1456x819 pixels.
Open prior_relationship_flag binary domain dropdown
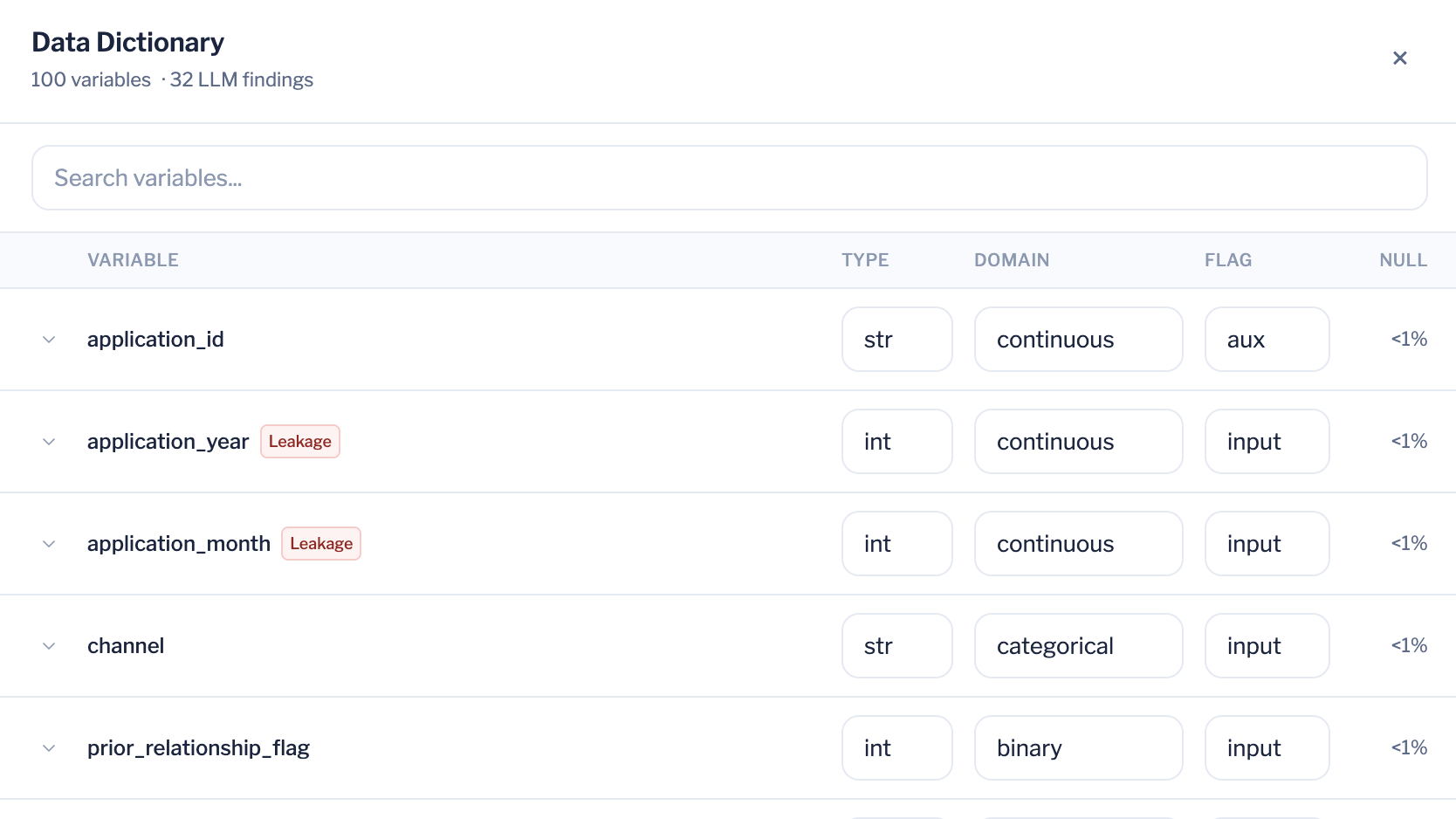[x=1078, y=747]
